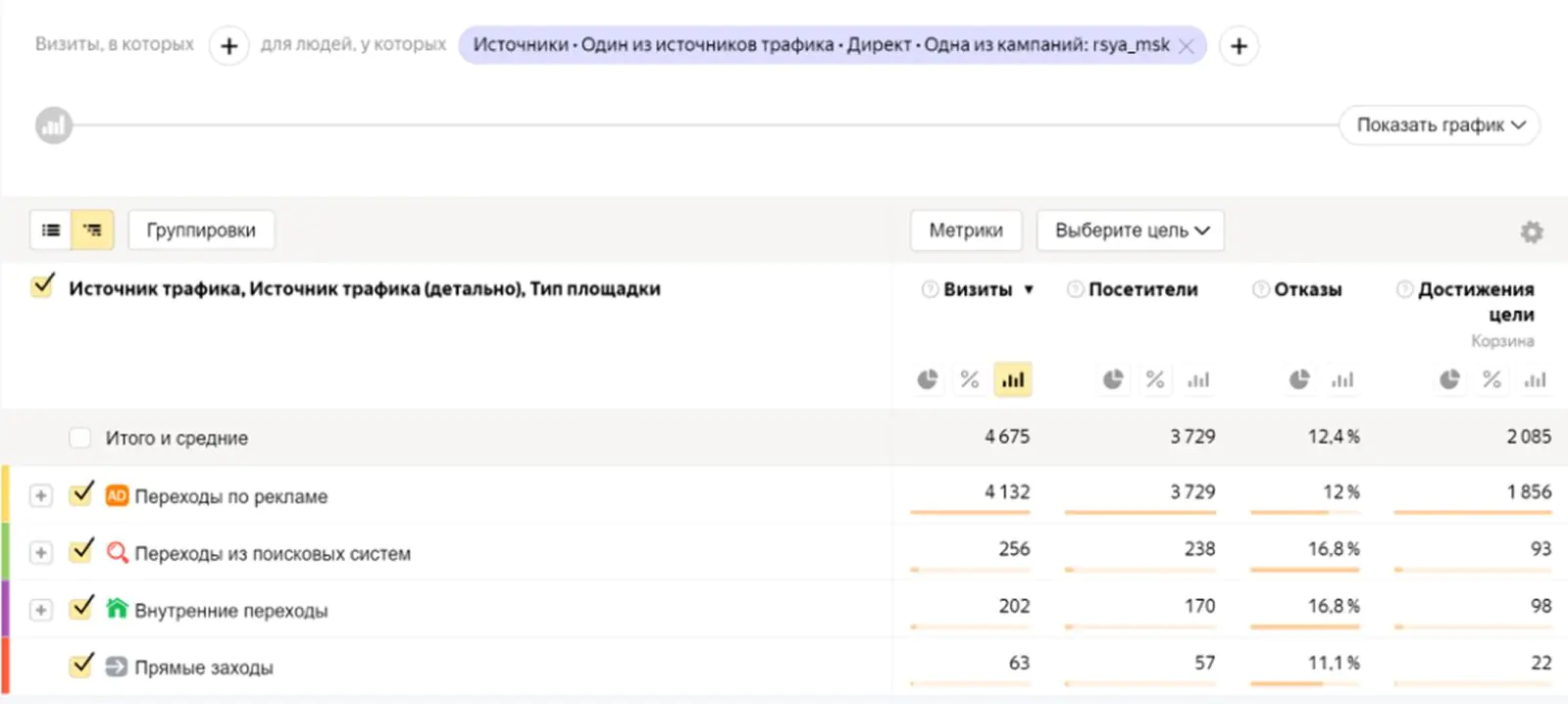Expand the Внутренние переходы row

pos(40,610)
